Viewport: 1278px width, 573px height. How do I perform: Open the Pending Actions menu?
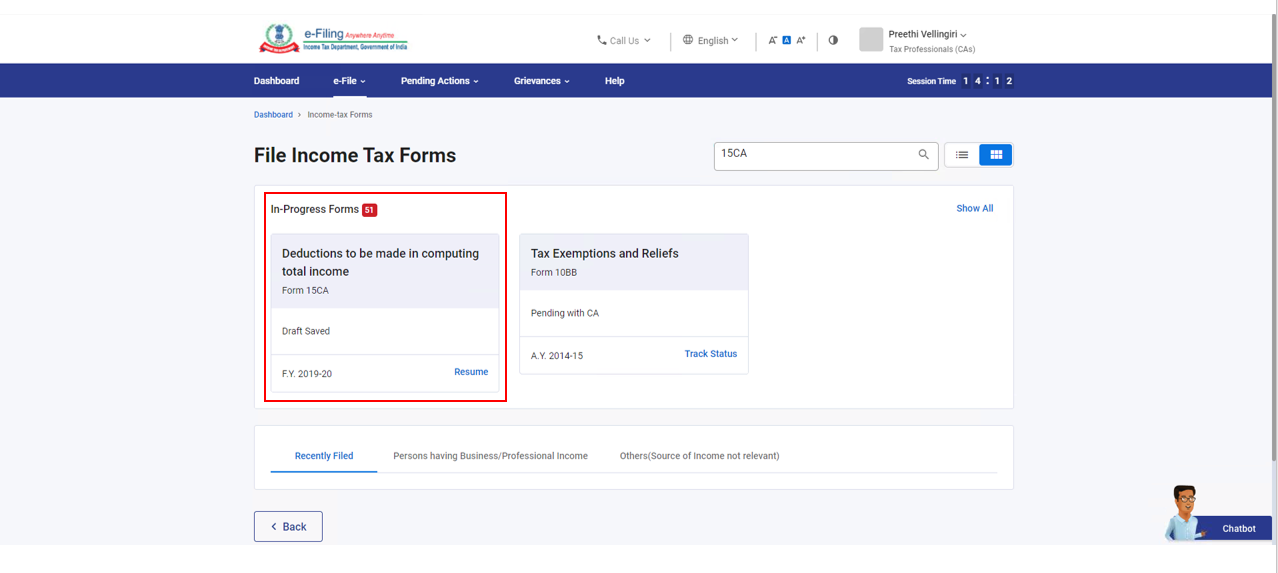(439, 81)
